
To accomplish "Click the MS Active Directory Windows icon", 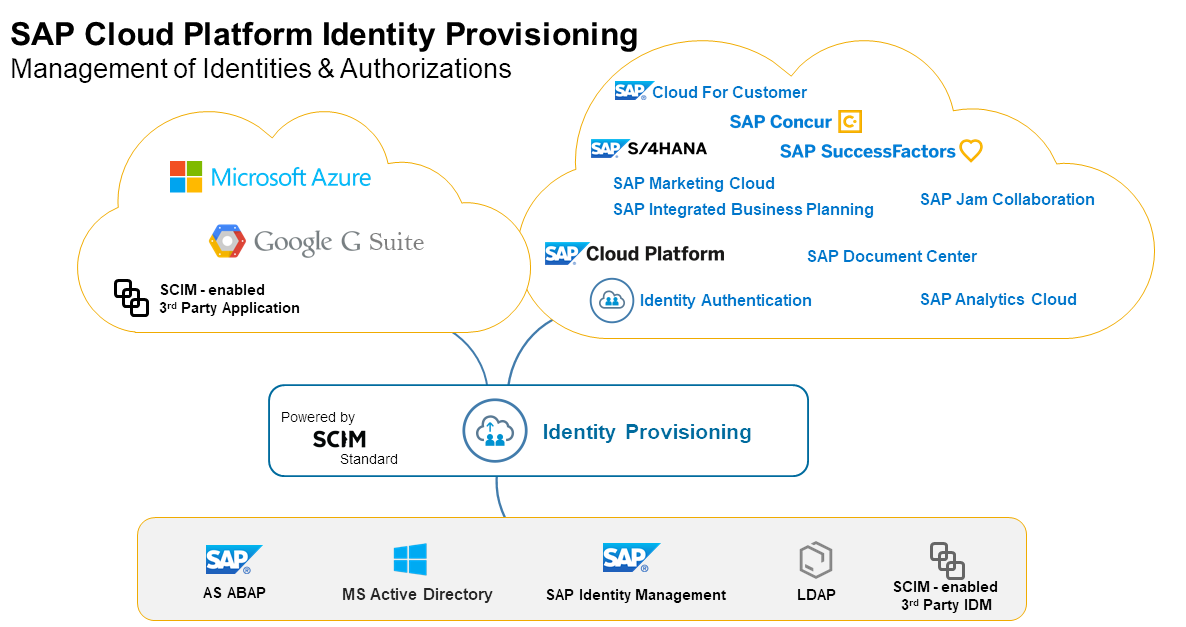I will coord(410,560).
